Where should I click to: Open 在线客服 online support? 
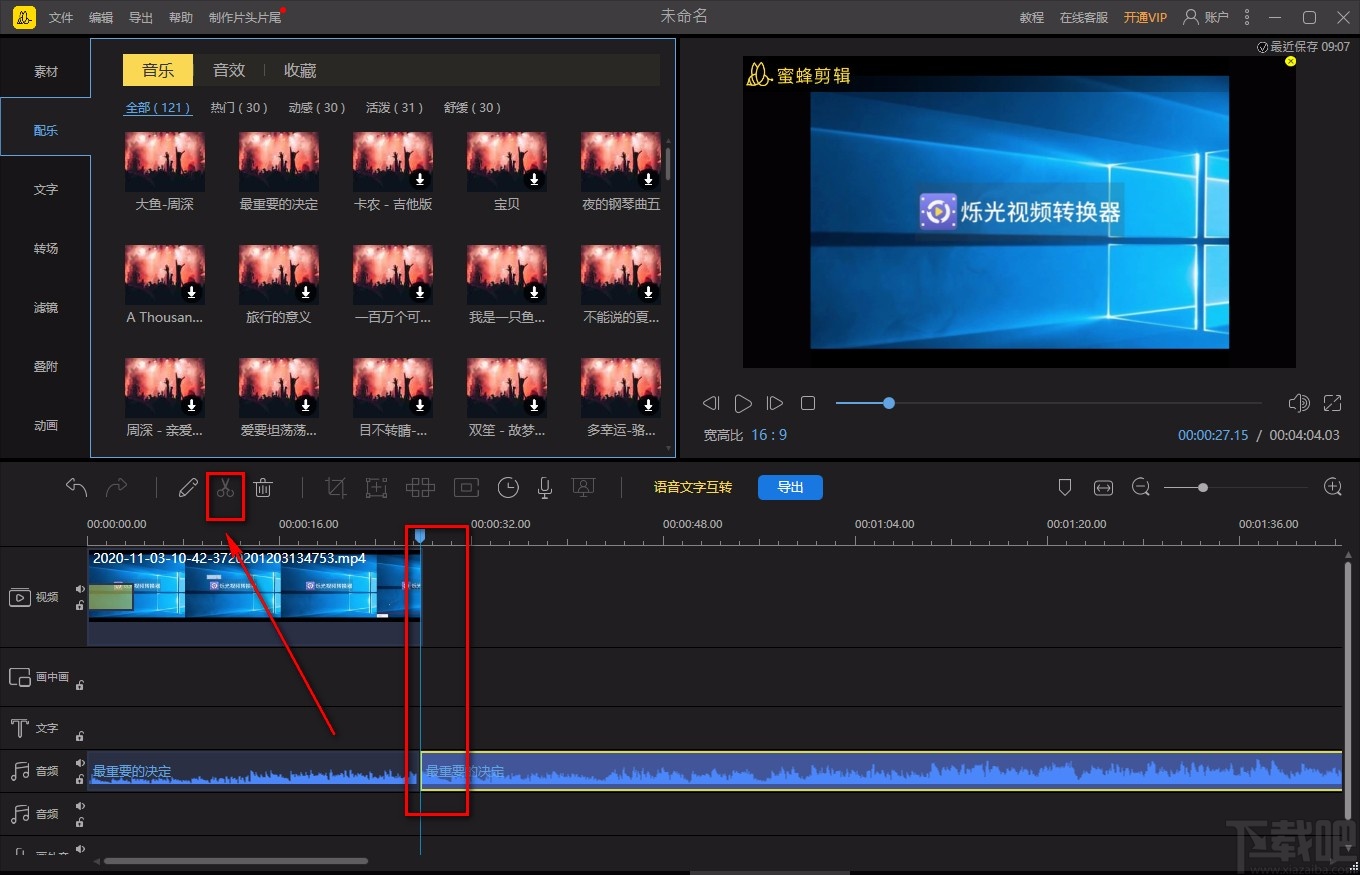[1084, 18]
